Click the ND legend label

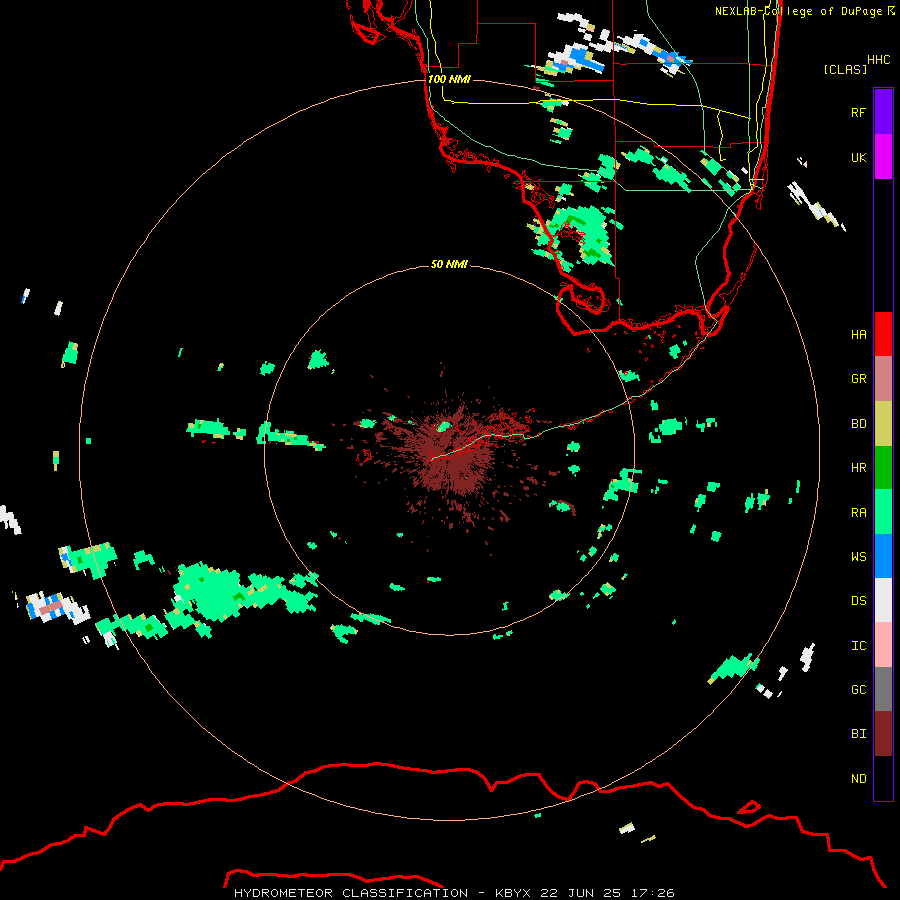(859, 779)
